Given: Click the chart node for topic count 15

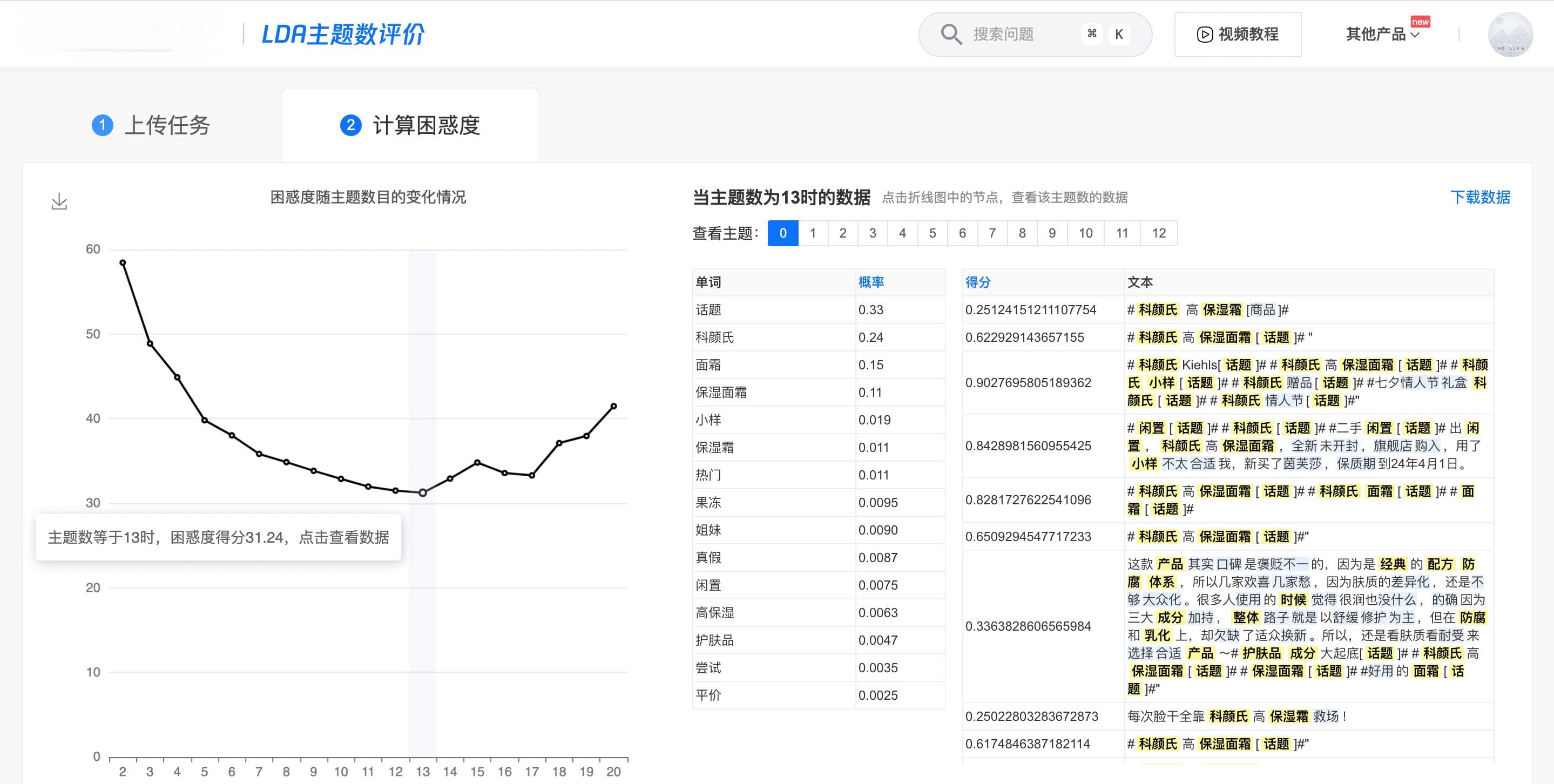Looking at the screenshot, I should pyautogui.click(x=477, y=463).
